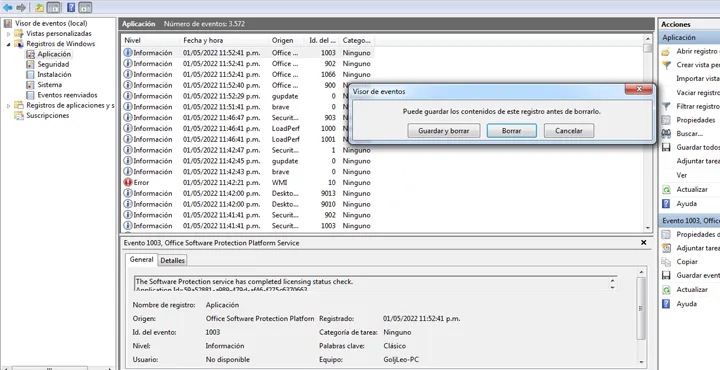
Task: Click the Back arrow in the toolbar
Action: (x=7, y=7)
